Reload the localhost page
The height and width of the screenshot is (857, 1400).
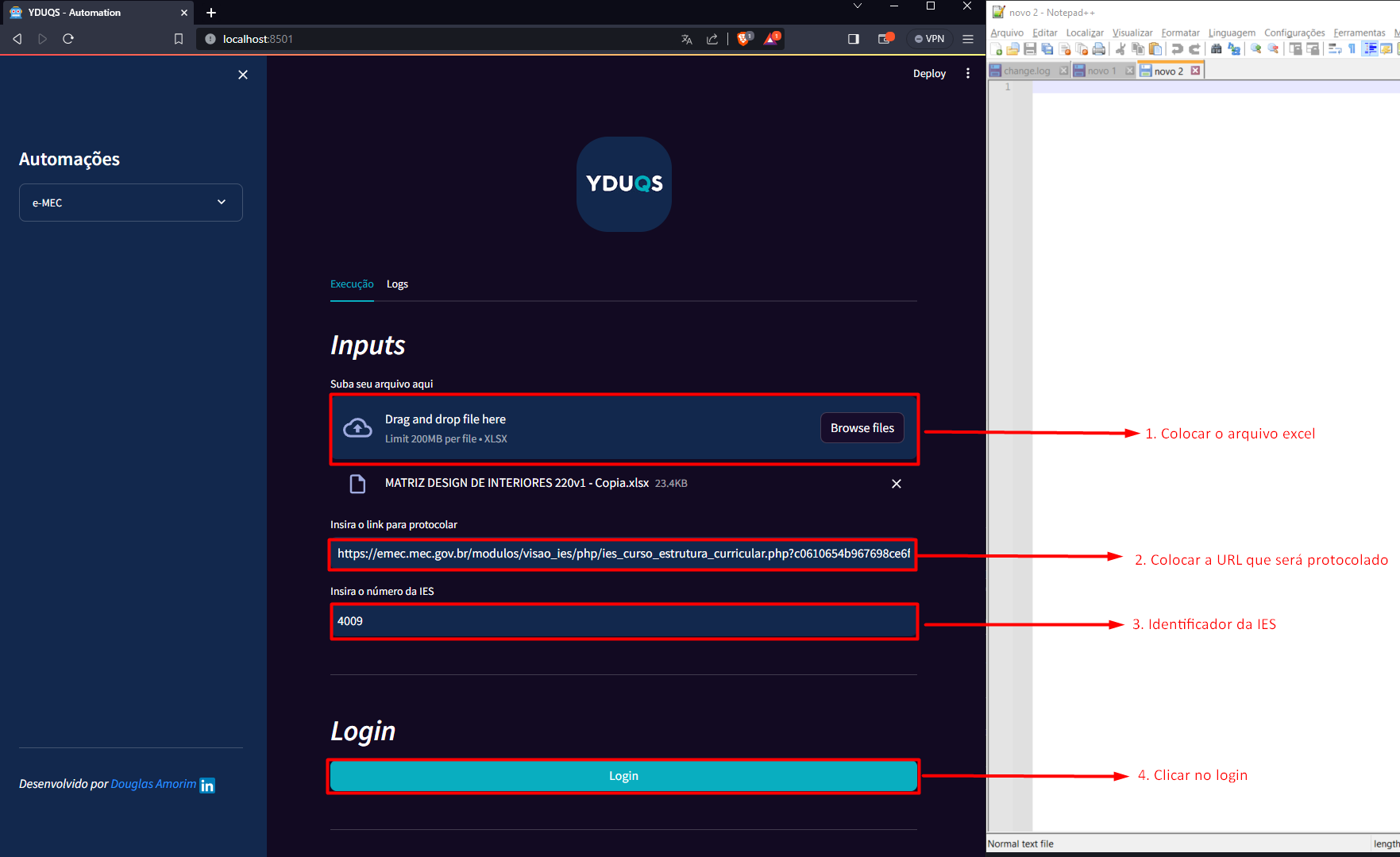[x=68, y=39]
